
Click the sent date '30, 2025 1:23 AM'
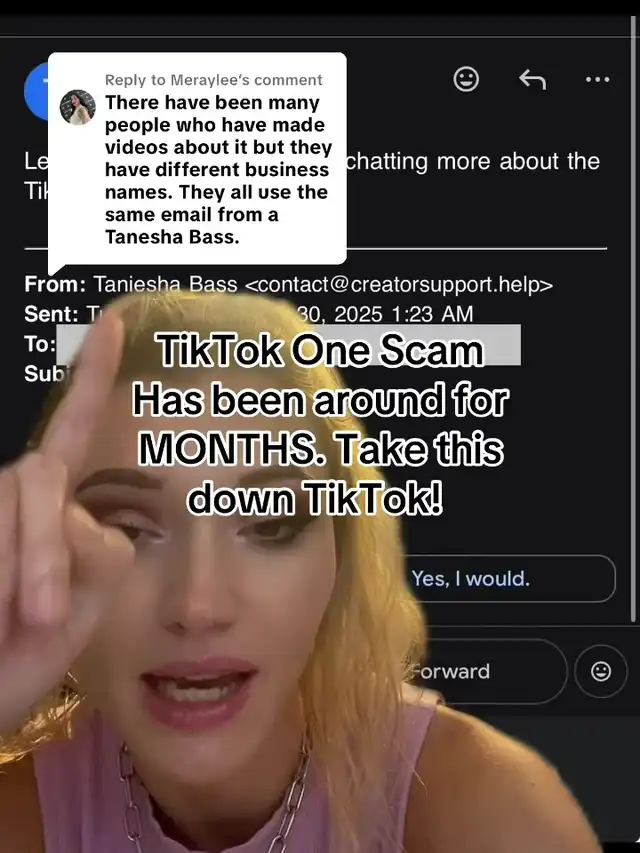[385, 314]
